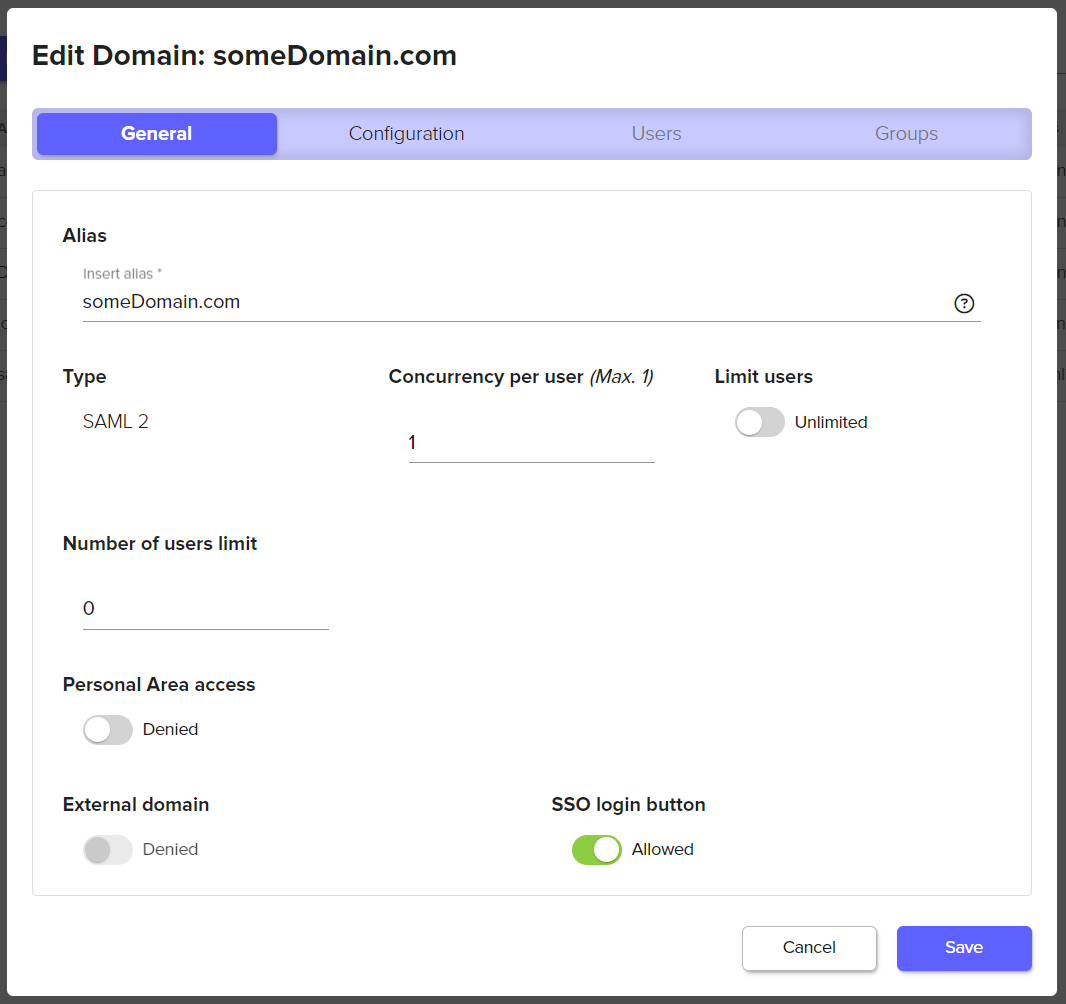This screenshot has width=1066, height=1004.
Task: Switch to the General tab
Action: [x=157, y=134]
